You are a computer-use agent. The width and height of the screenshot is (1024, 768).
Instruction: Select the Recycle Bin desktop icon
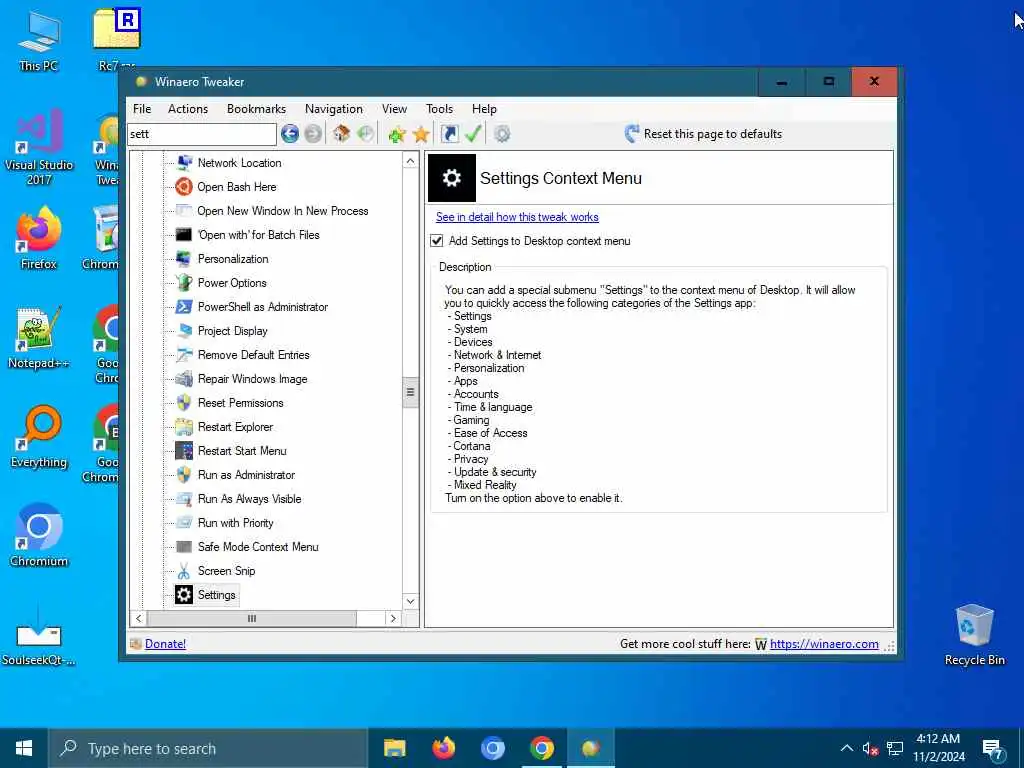point(974,635)
